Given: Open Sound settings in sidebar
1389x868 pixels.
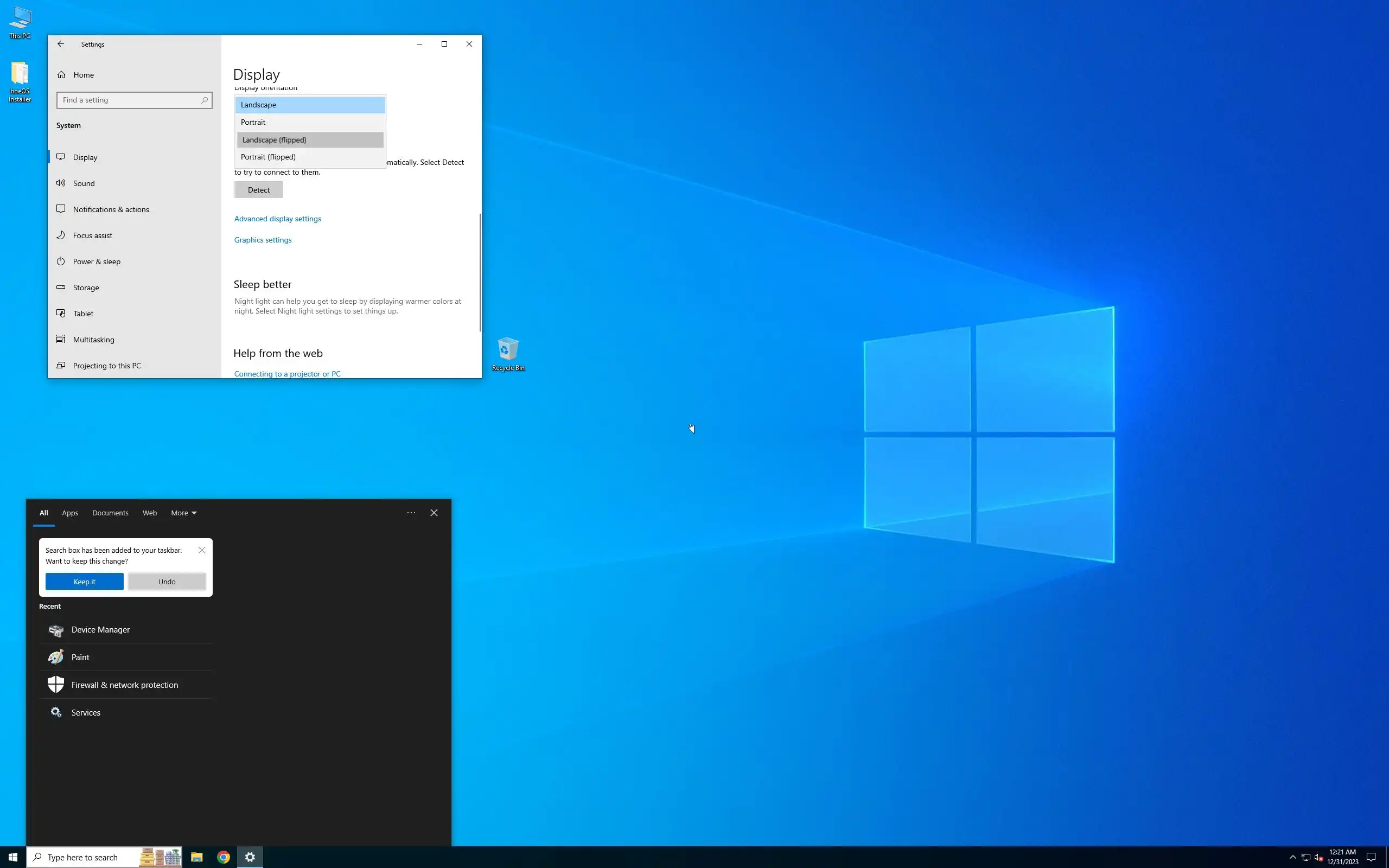Looking at the screenshot, I should 84,183.
